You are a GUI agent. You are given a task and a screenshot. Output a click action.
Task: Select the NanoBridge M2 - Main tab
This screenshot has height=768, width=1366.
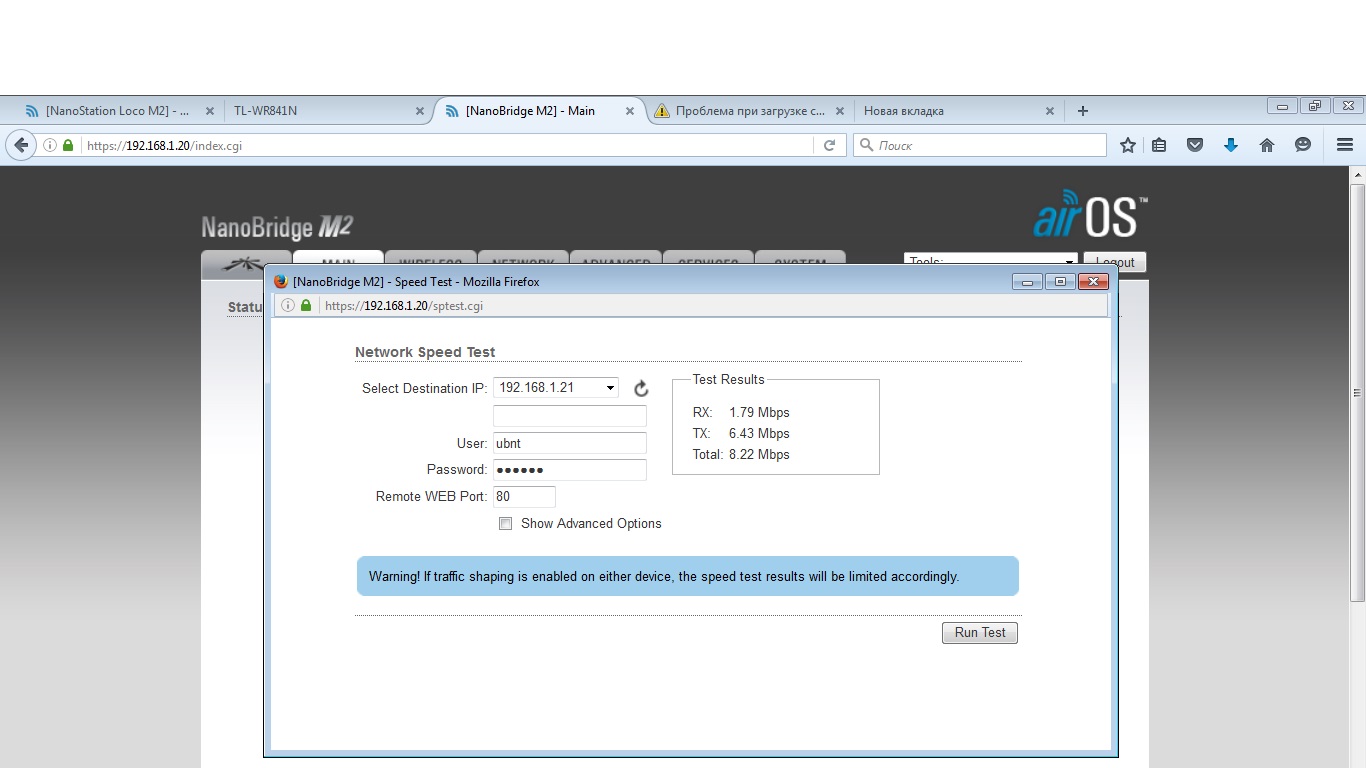540,111
